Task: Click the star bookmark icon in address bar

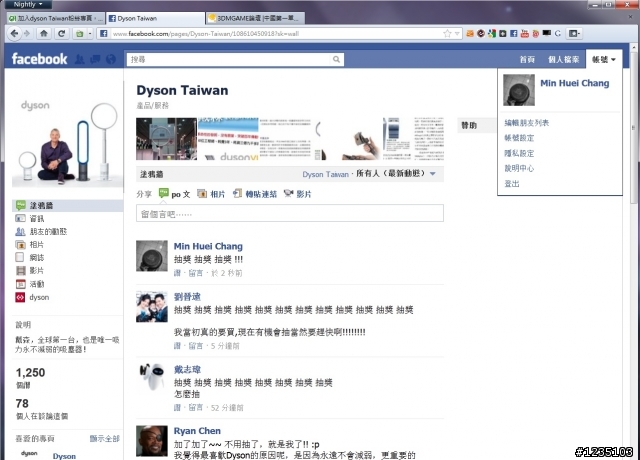Action: pyautogui.click(x=447, y=33)
